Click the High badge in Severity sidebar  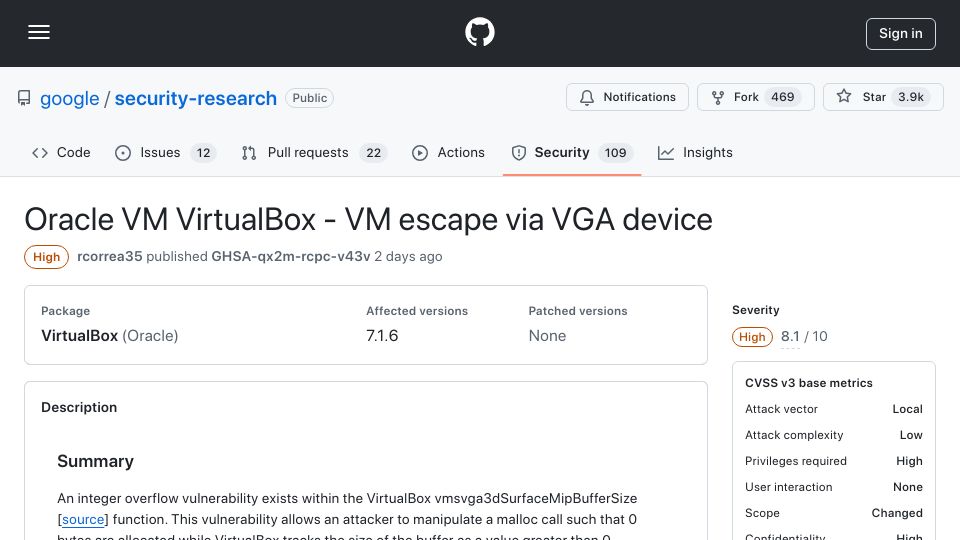coord(752,337)
